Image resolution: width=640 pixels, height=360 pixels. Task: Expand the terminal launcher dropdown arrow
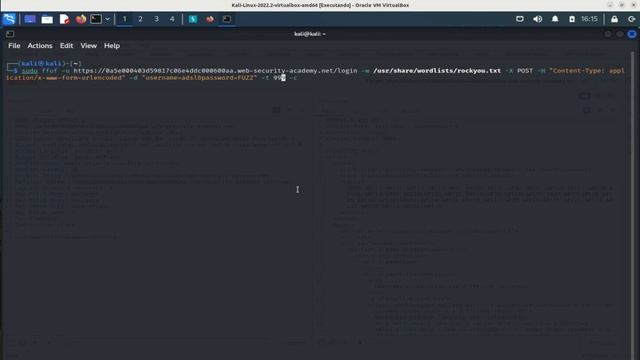coord(107,19)
